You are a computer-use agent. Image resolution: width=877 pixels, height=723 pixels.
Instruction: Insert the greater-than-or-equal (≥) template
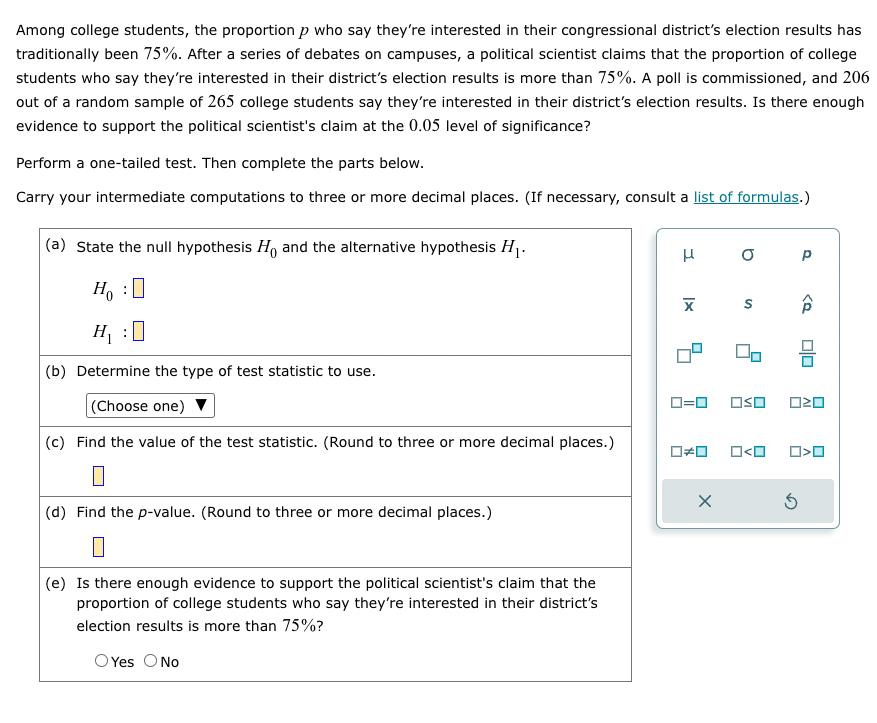tap(806, 402)
